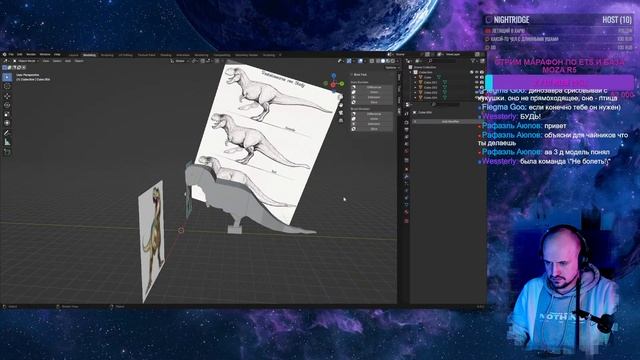Select the Select Box tool

coord(7,77)
